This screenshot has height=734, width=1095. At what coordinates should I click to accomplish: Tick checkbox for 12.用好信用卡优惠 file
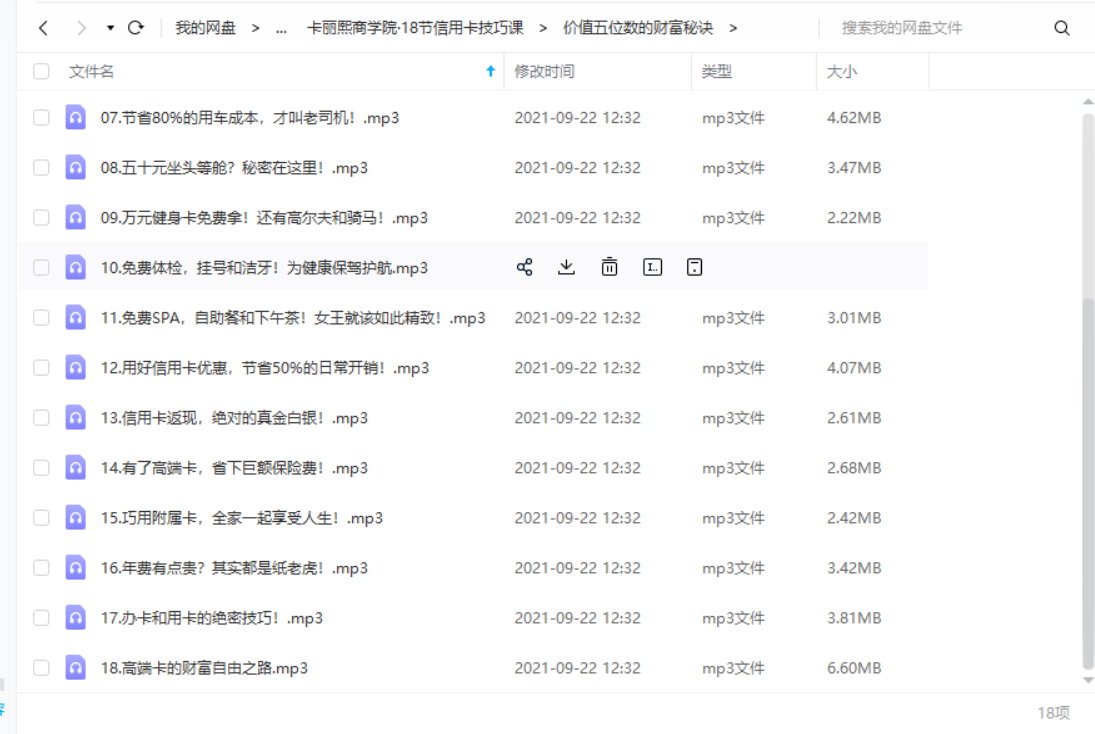coord(41,368)
